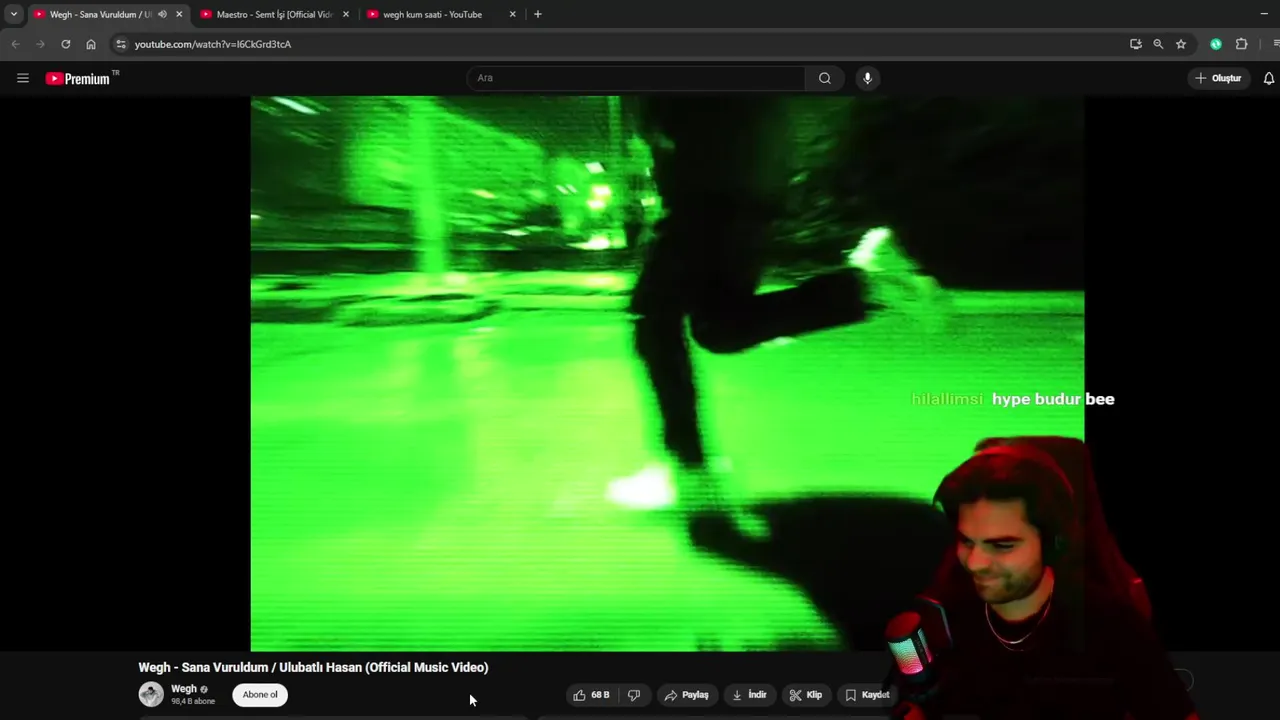This screenshot has width=1280, height=720.
Task: Click the 98,4 B abone subscriber count
Action: coord(193,702)
